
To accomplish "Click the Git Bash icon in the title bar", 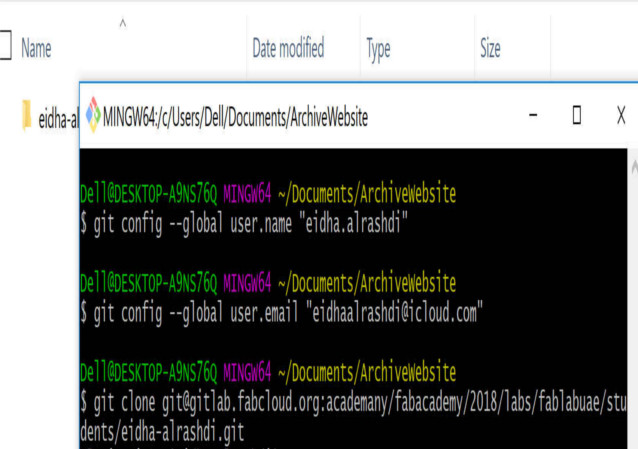I will point(93,115).
